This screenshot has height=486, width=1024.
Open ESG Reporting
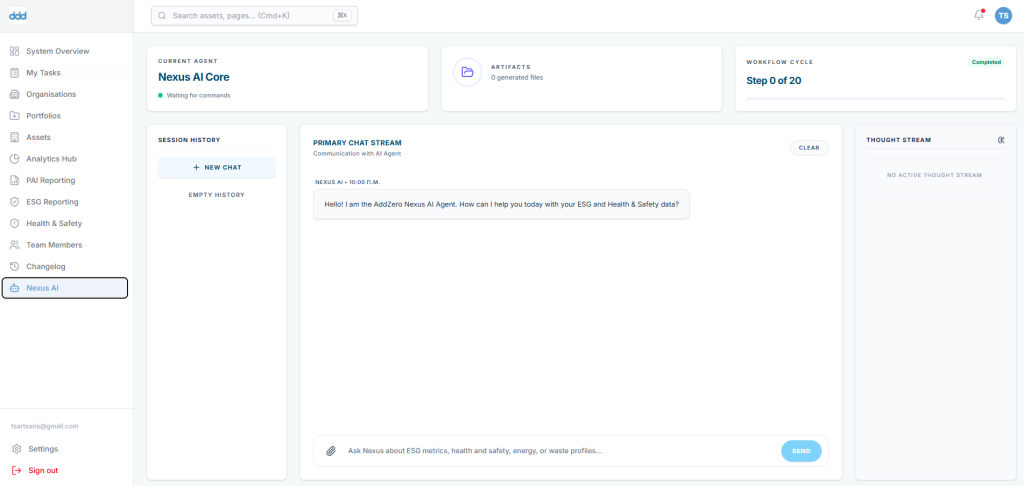click(x=65, y=202)
